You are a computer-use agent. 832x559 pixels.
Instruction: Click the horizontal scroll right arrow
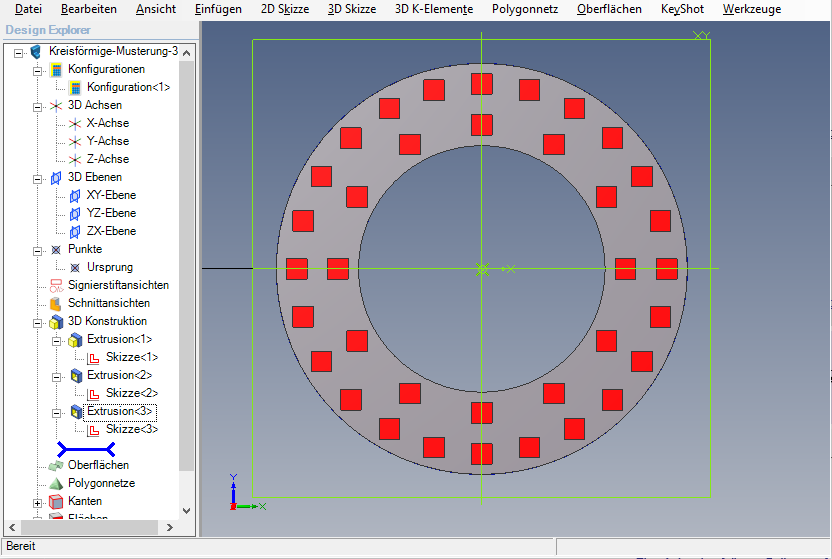point(170,527)
